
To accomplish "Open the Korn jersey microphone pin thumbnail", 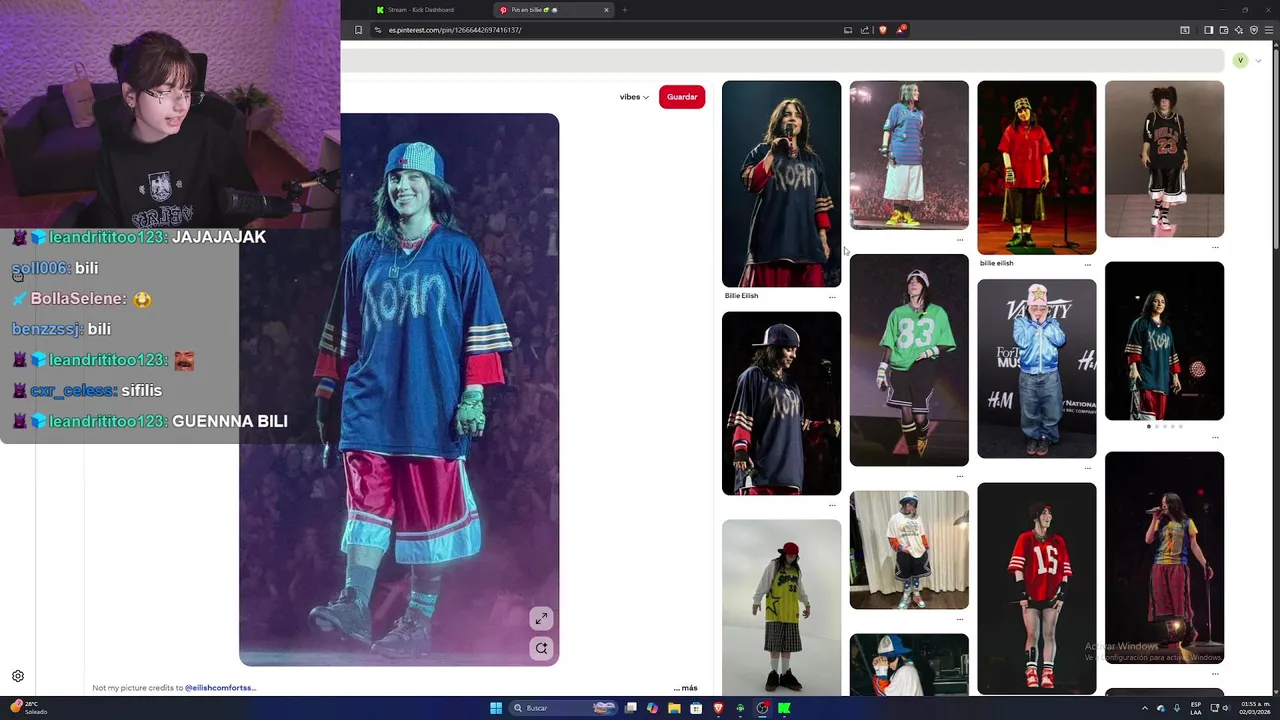I will point(781,184).
